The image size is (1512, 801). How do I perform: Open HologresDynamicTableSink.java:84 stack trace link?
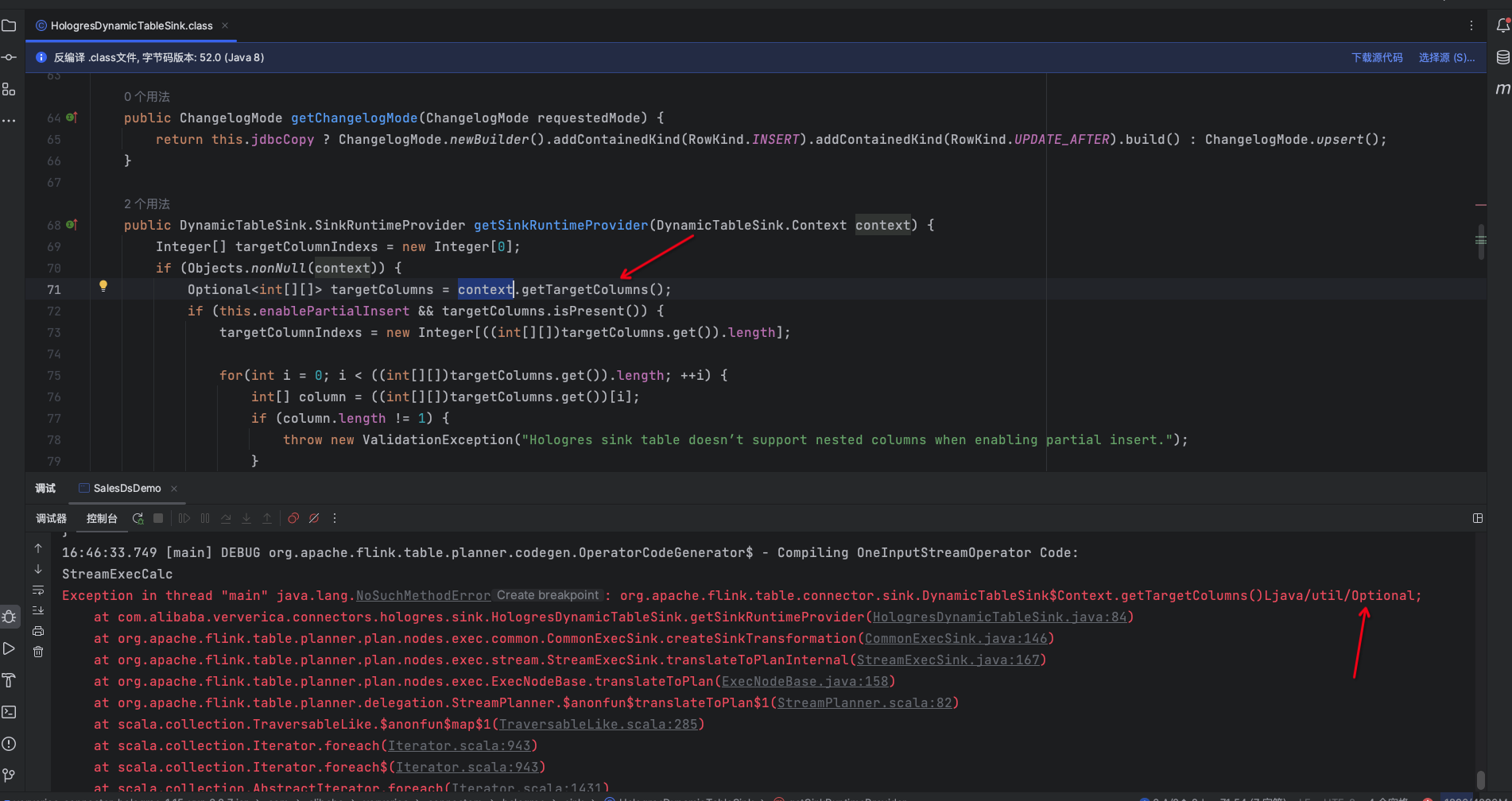point(999,617)
